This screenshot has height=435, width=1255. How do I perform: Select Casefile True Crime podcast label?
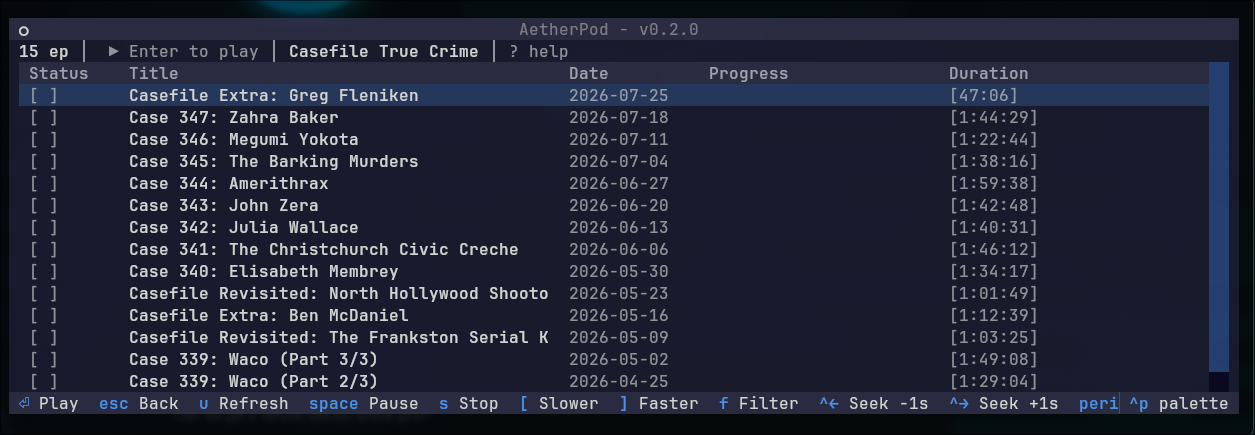click(384, 51)
